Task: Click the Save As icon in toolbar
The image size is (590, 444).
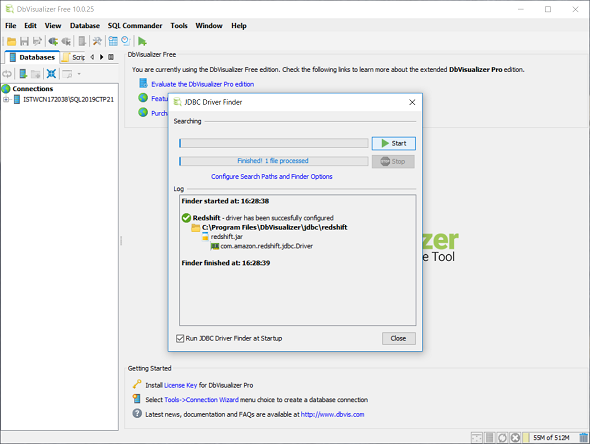Action: pyautogui.click(x=37, y=41)
